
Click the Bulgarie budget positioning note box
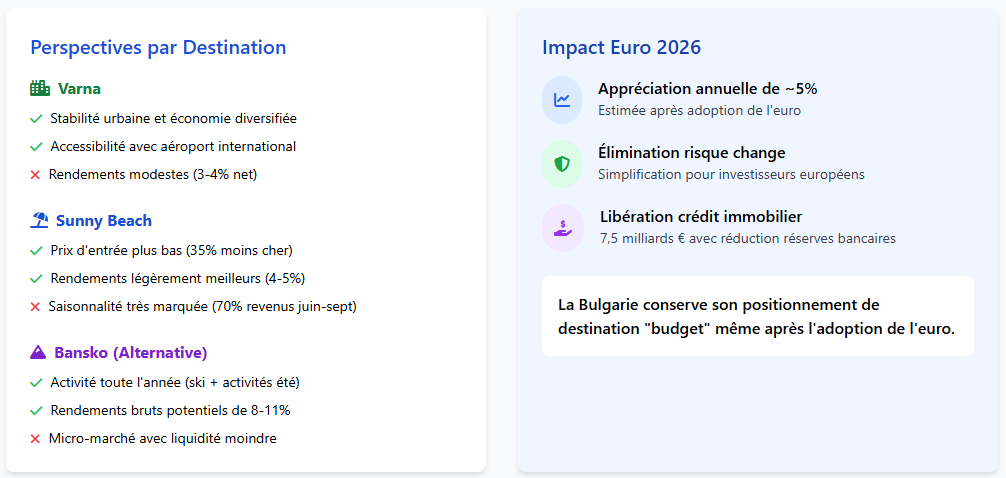[x=757, y=316]
